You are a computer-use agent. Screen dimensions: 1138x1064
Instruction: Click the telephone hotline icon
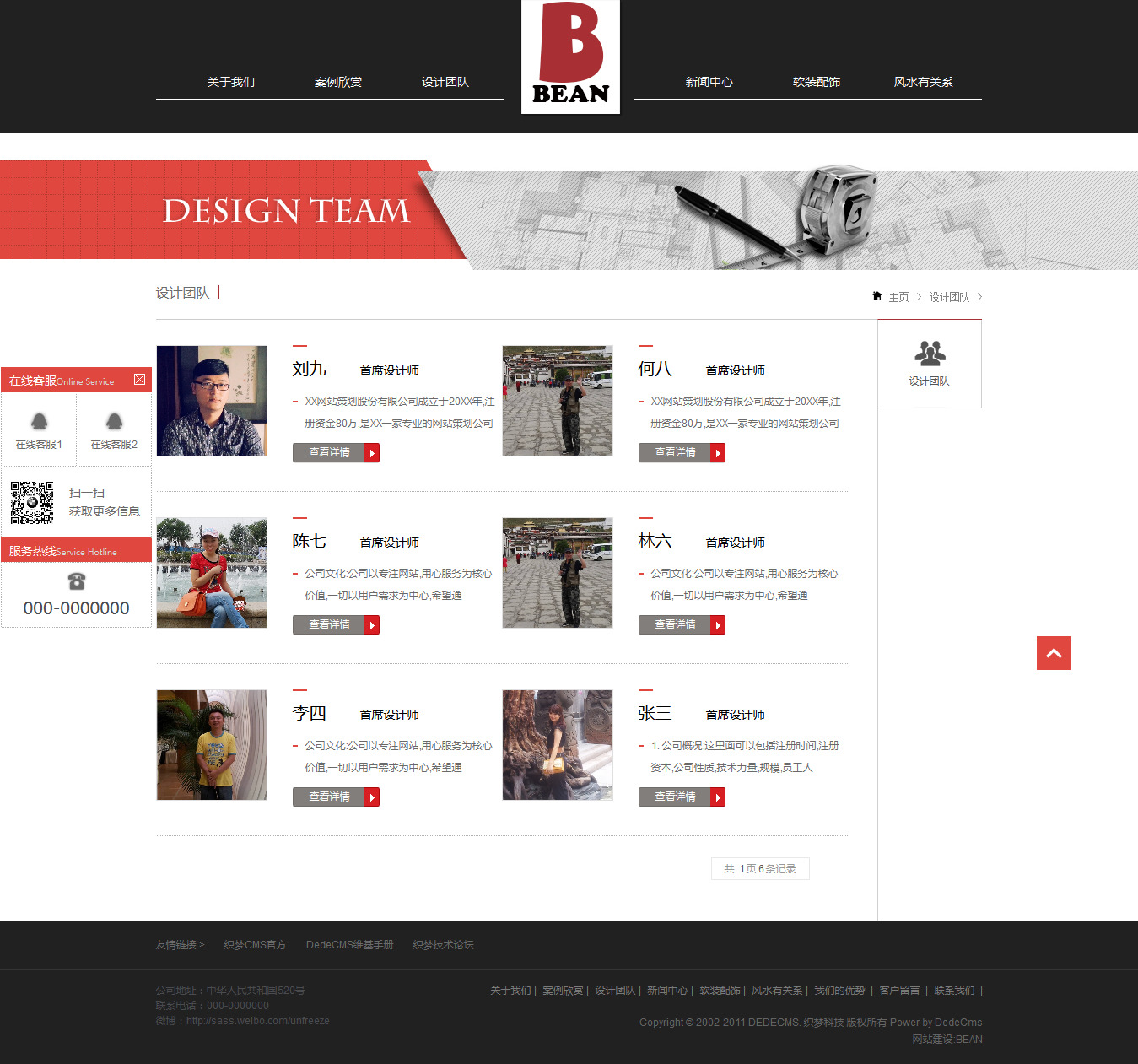point(77,581)
